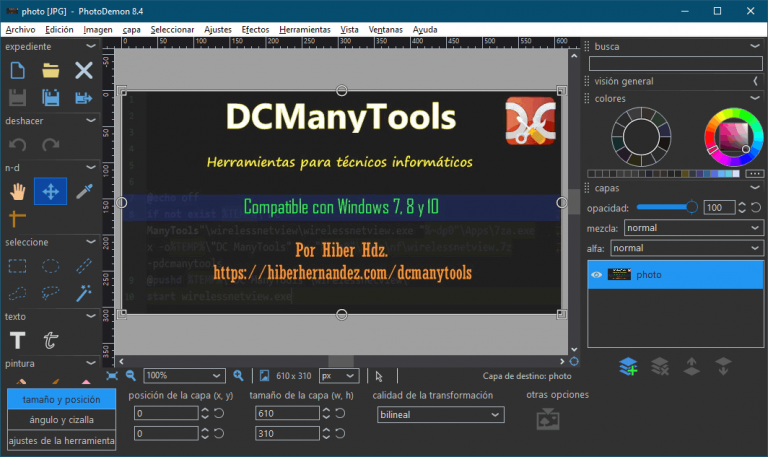Click the blue Save copy icon
This screenshot has width=768, height=457.
(x=50, y=98)
